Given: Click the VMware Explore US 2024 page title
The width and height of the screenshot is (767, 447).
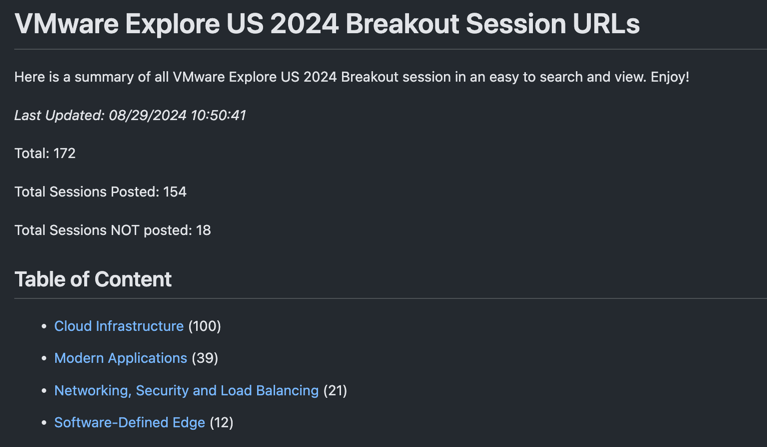Looking at the screenshot, I should coord(327,23).
